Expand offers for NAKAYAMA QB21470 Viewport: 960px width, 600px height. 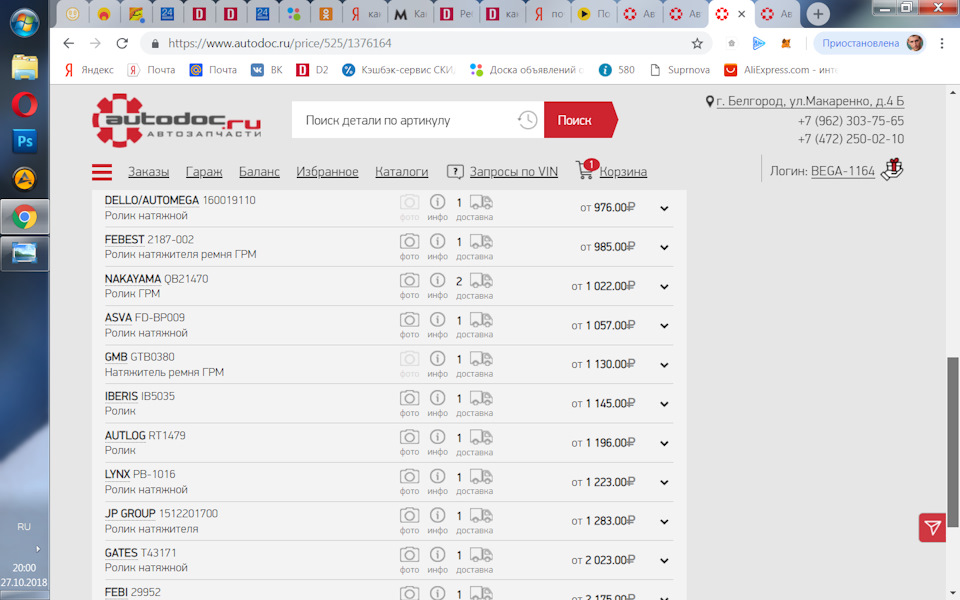pyautogui.click(x=664, y=287)
